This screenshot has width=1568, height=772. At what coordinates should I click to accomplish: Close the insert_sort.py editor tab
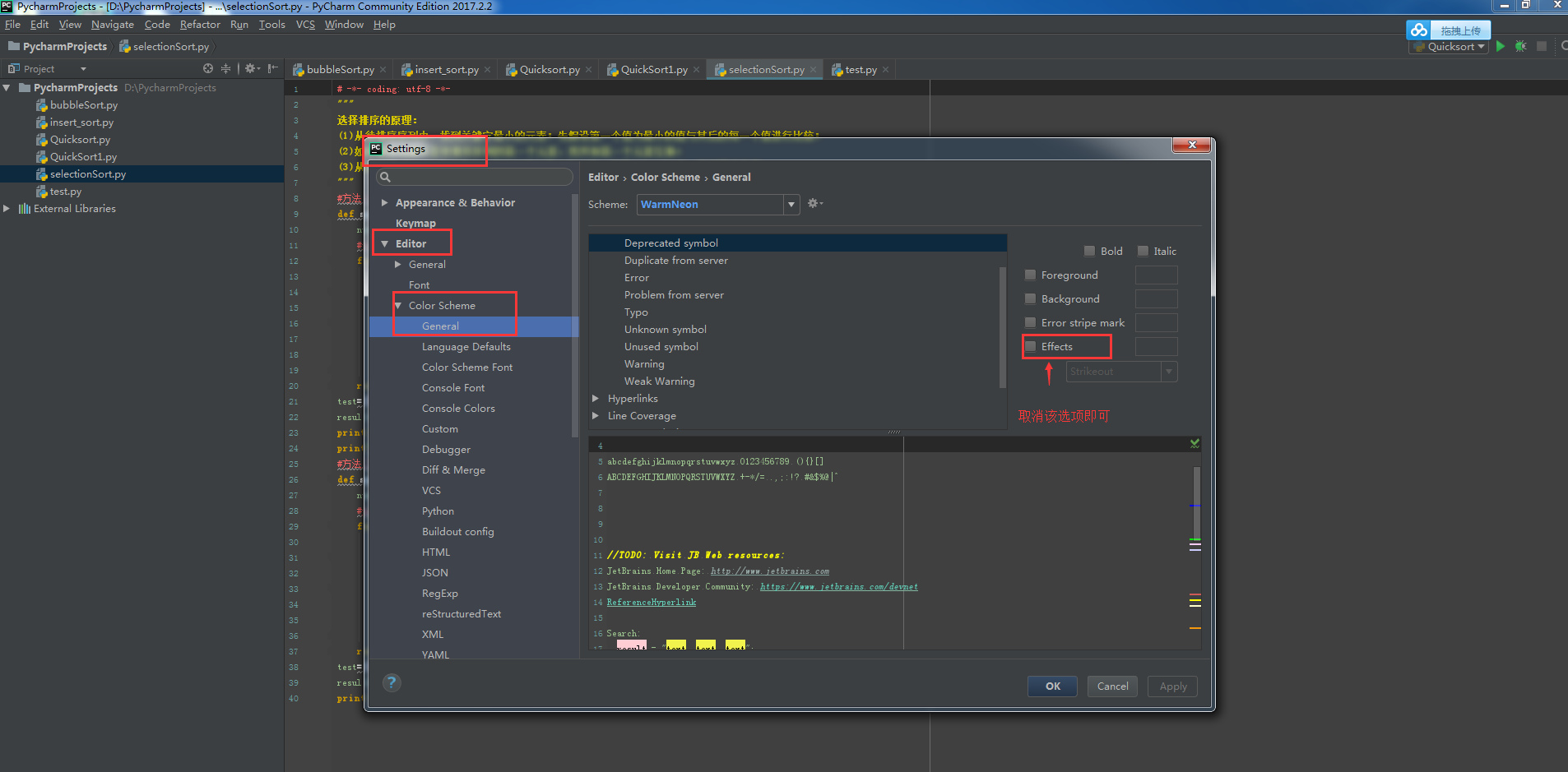(x=487, y=70)
